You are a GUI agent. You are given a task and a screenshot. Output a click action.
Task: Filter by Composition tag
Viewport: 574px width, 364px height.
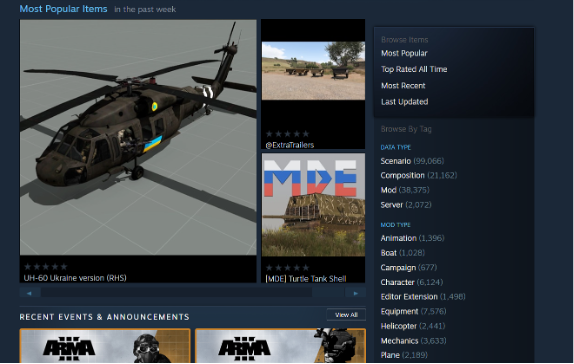pyautogui.click(x=419, y=175)
